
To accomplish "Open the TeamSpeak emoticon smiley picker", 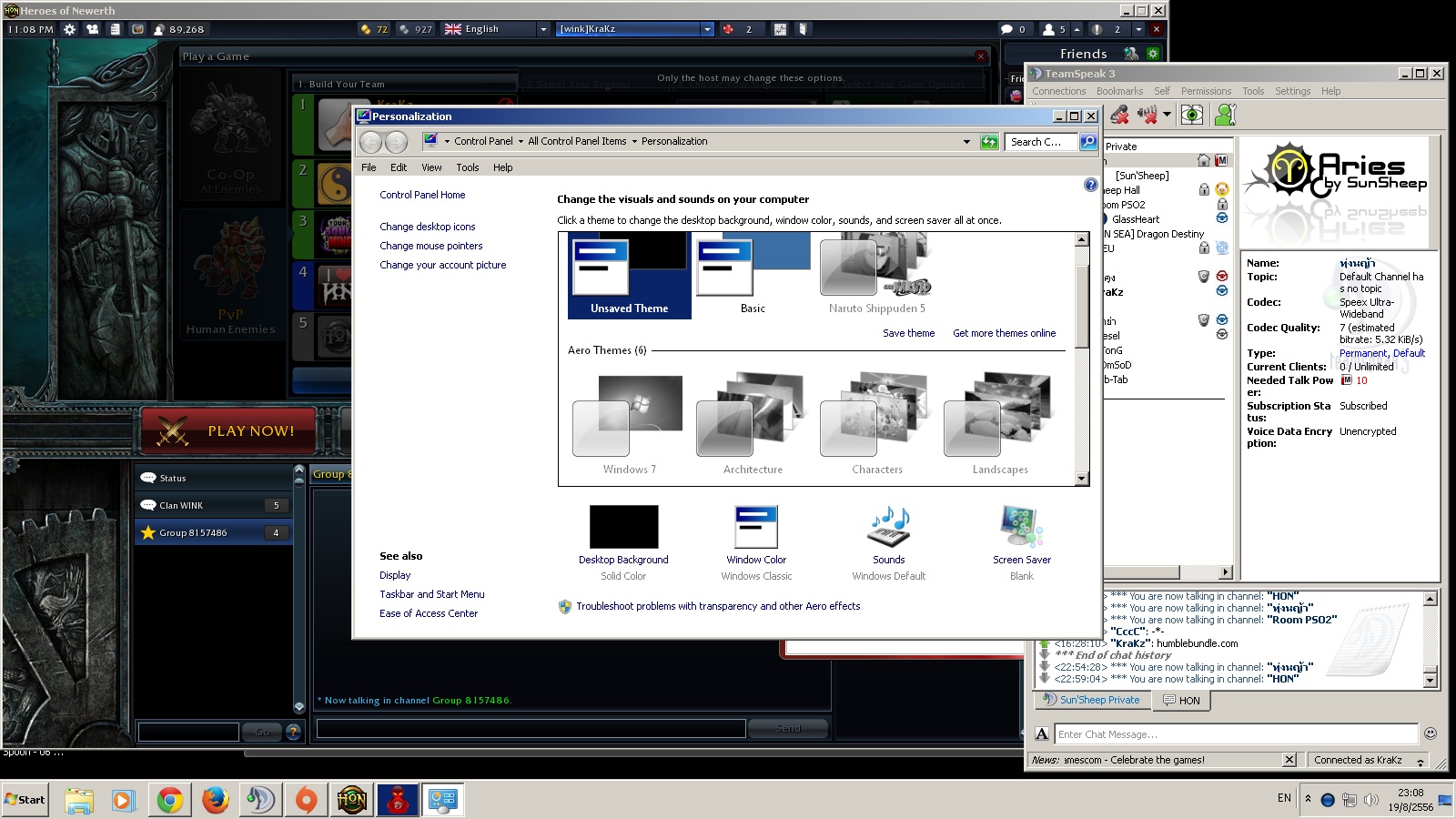I will pos(1431,733).
